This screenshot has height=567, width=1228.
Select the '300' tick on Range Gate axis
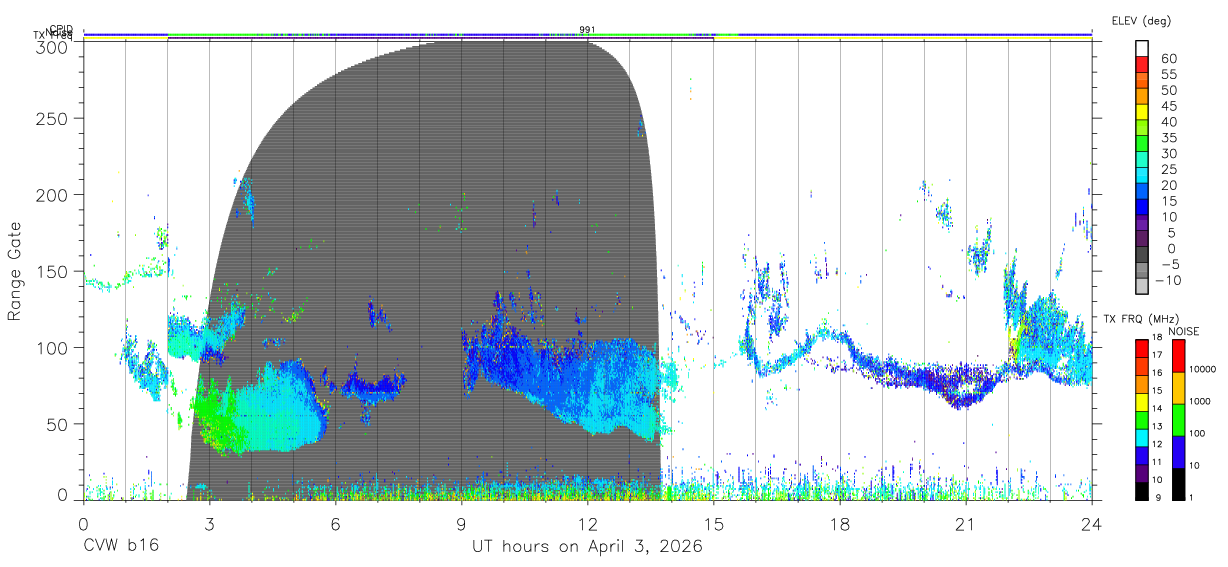pos(53,46)
